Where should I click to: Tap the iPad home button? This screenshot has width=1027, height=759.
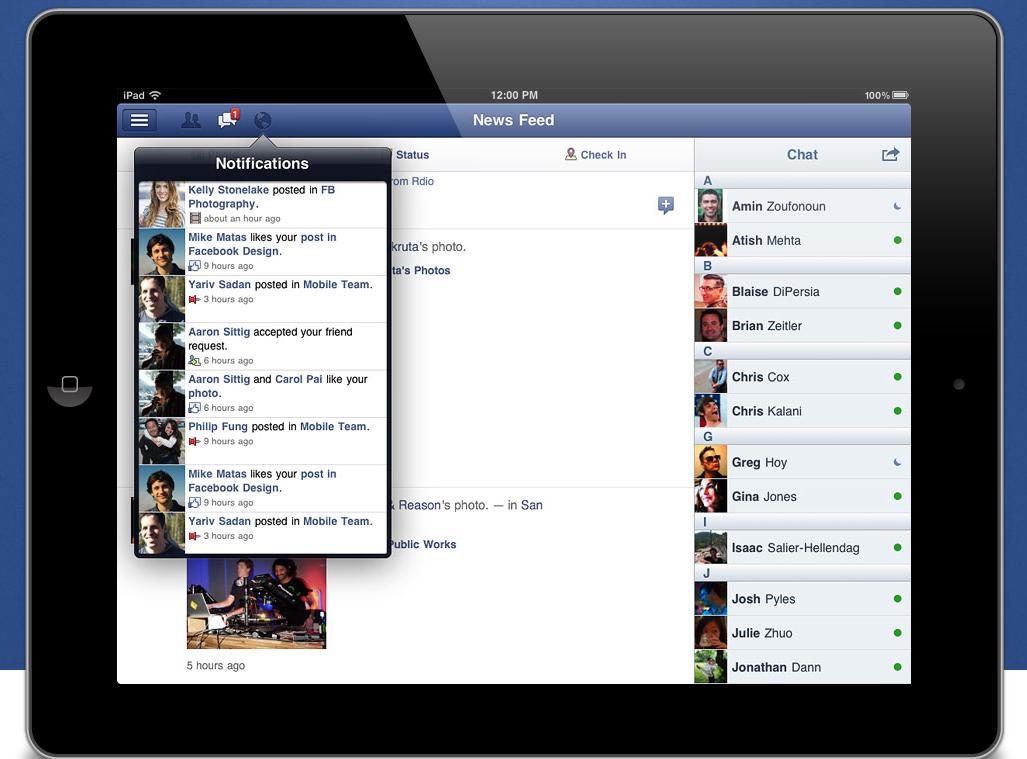point(69,384)
